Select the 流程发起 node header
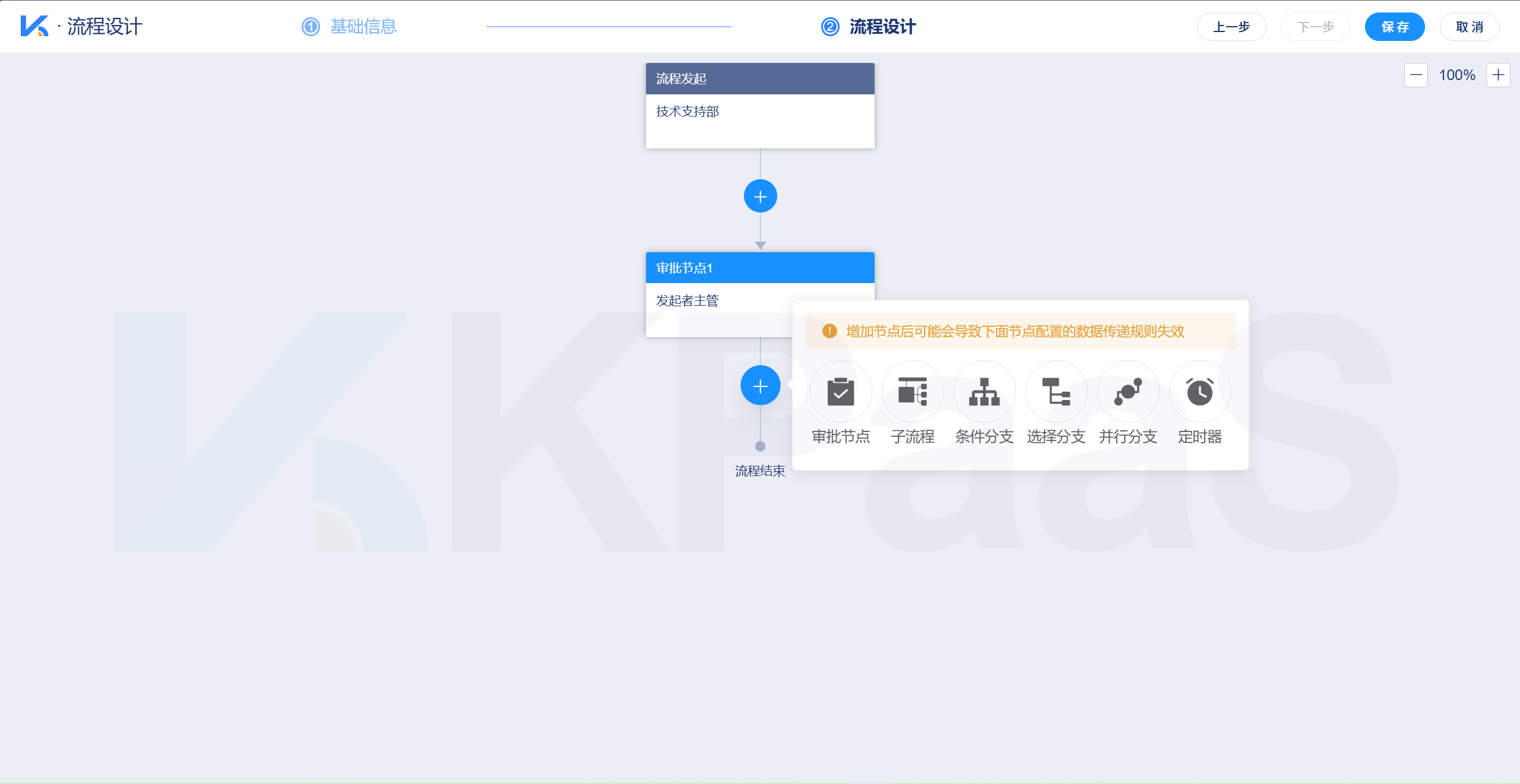The image size is (1520, 784). (x=760, y=78)
